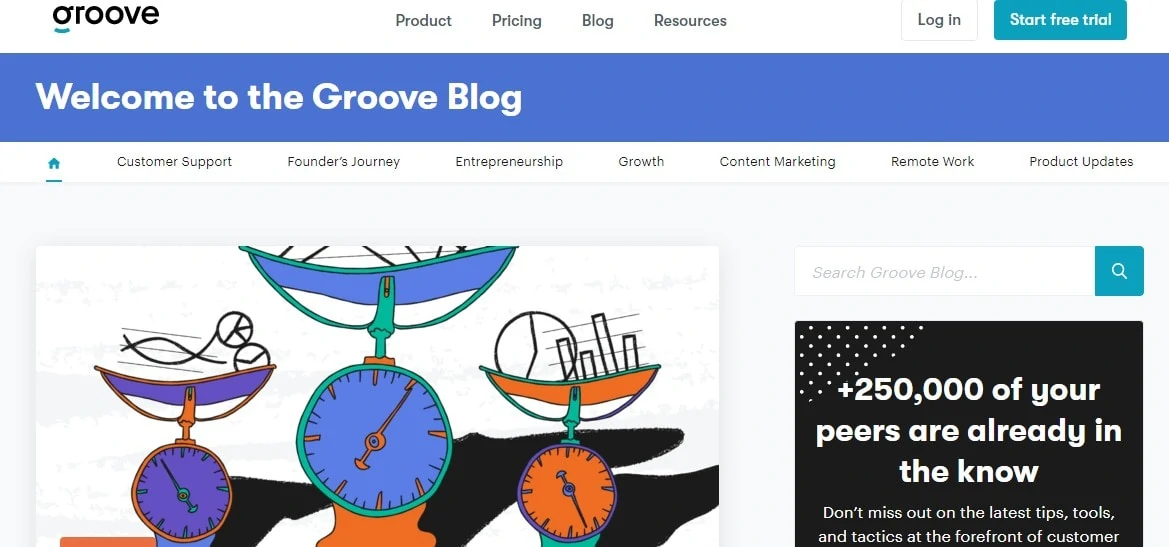Open the Content Marketing category
This screenshot has height=547, width=1169.
point(778,162)
